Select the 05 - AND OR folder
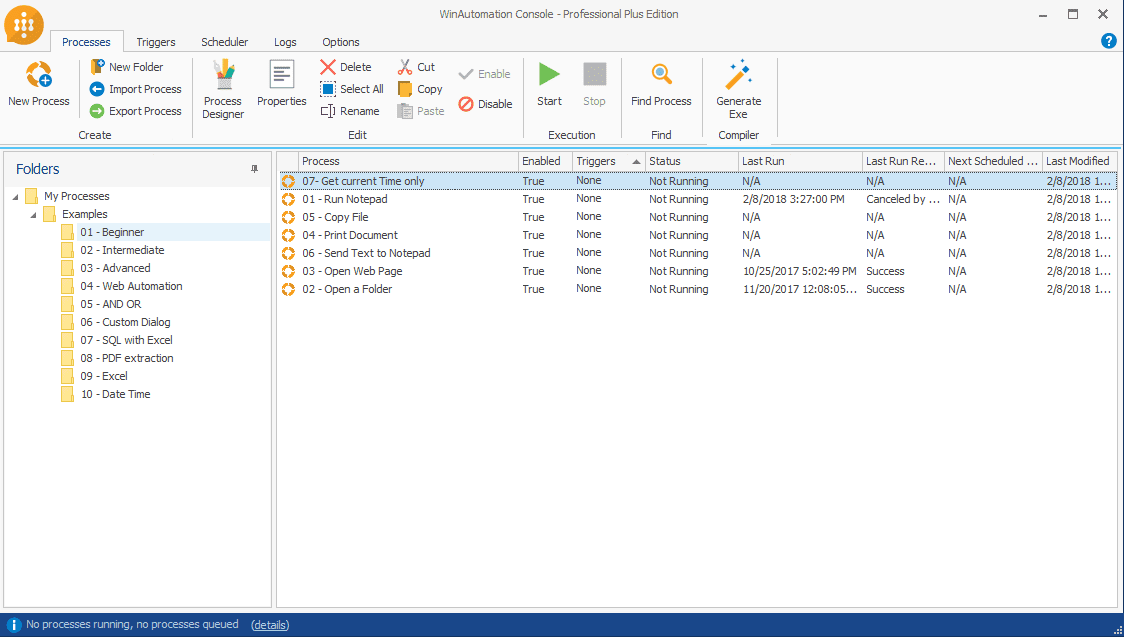The image size is (1124, 637). coord(110,304)
